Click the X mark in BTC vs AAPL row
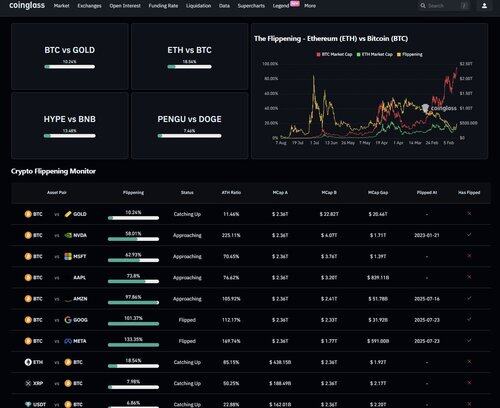The height and width of the screenshot is (408, 500). point(469,277)
